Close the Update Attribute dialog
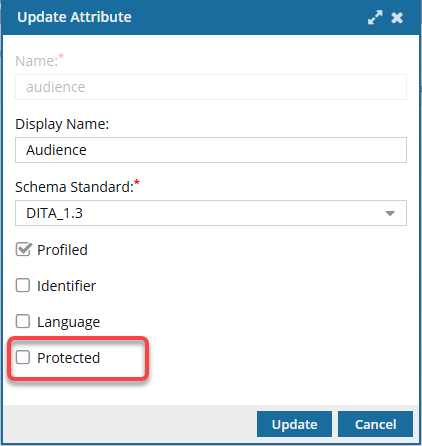 coord(397,18)
